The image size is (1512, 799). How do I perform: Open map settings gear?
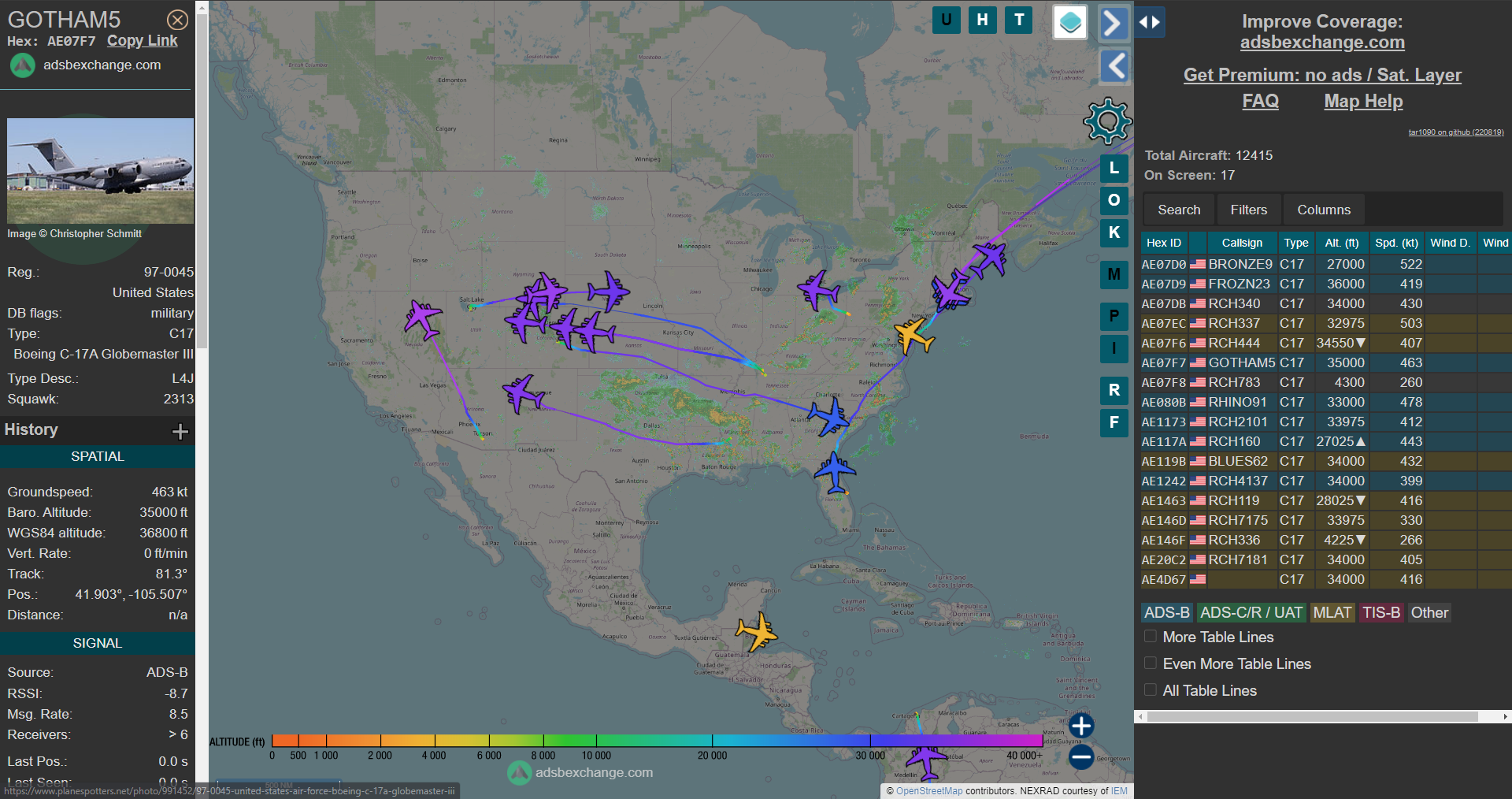pyautogui.click(x=1107, y=121)
